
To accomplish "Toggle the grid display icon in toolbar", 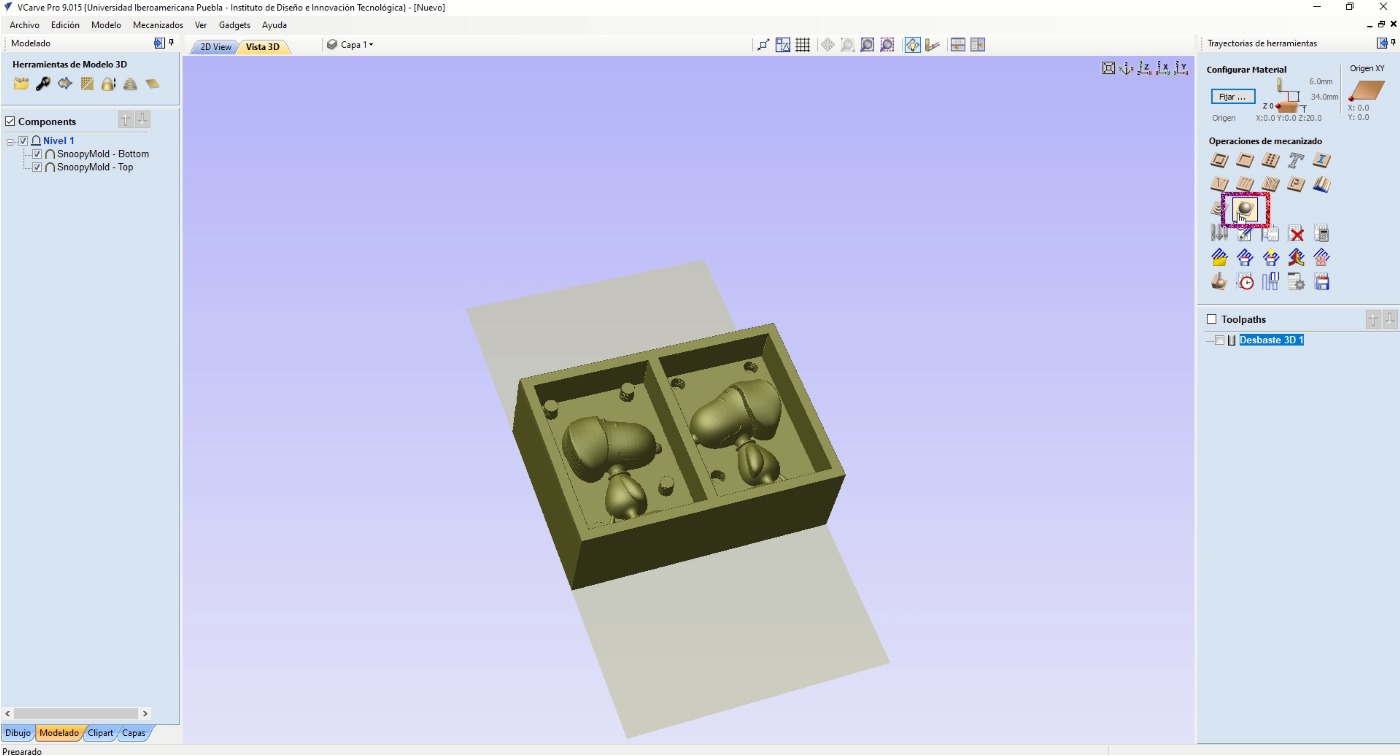I will point(803,45).
